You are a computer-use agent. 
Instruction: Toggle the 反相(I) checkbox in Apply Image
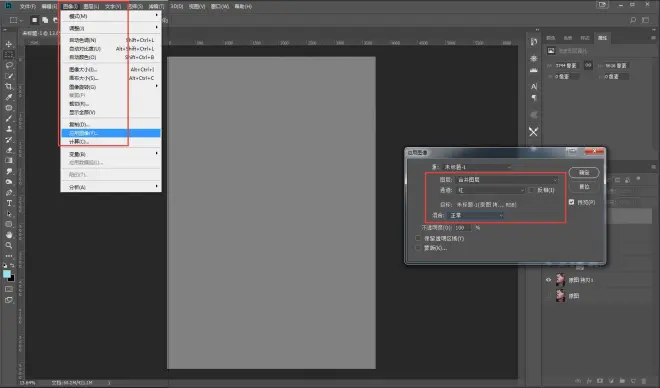[531, 190]
